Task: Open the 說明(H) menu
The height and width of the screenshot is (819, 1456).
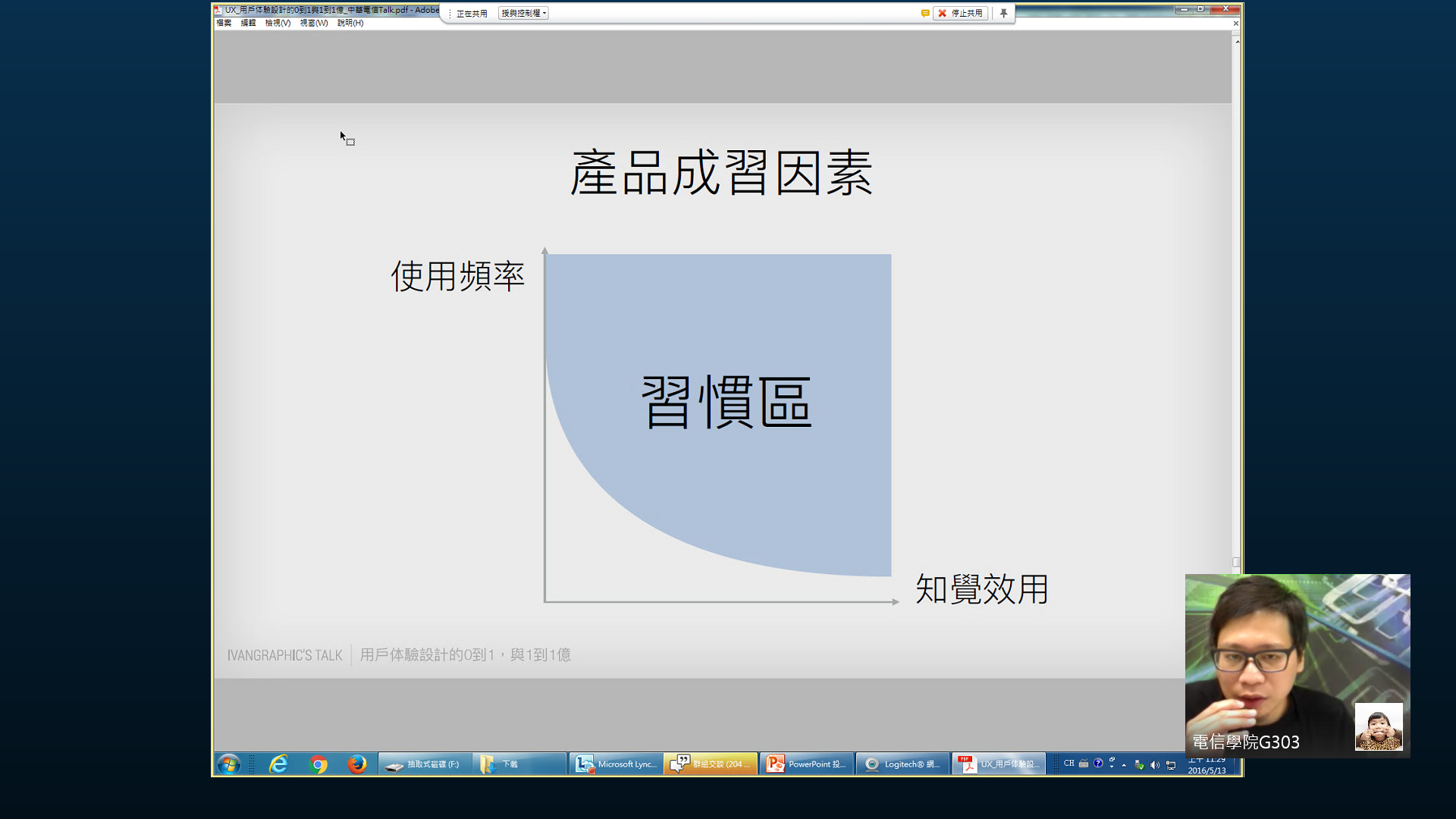Action: coord(350,23)
